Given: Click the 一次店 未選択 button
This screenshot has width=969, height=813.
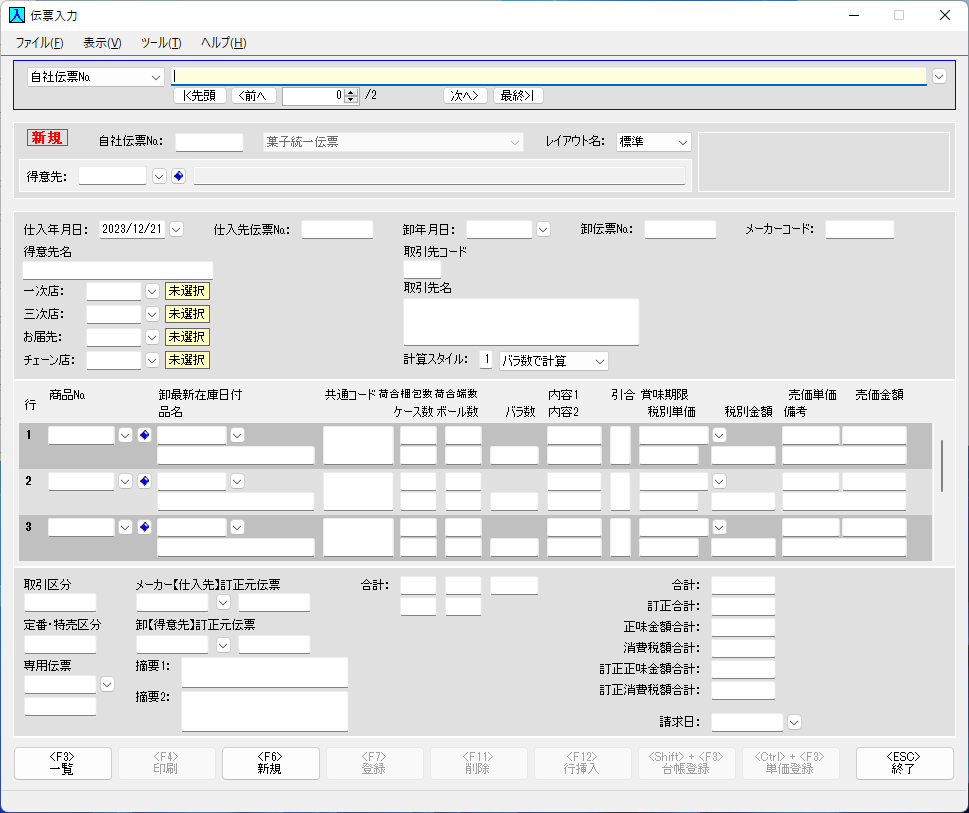Looking at the screenshot, I should coord(187,291).
